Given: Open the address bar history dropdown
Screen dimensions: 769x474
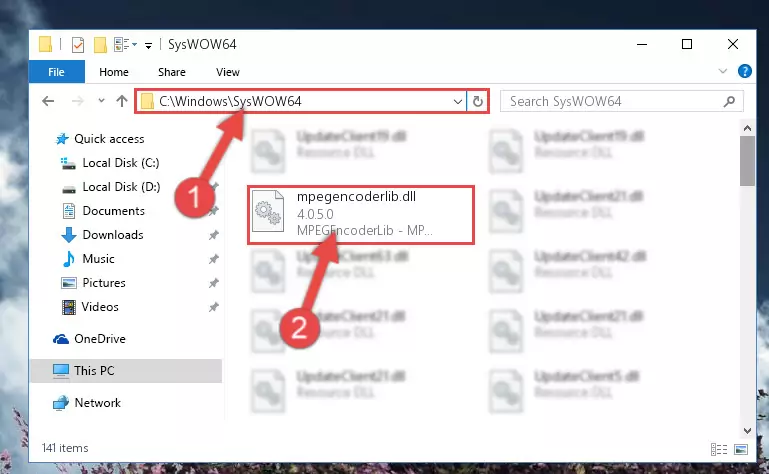Looking at the screenshot, I should point(458,102).
